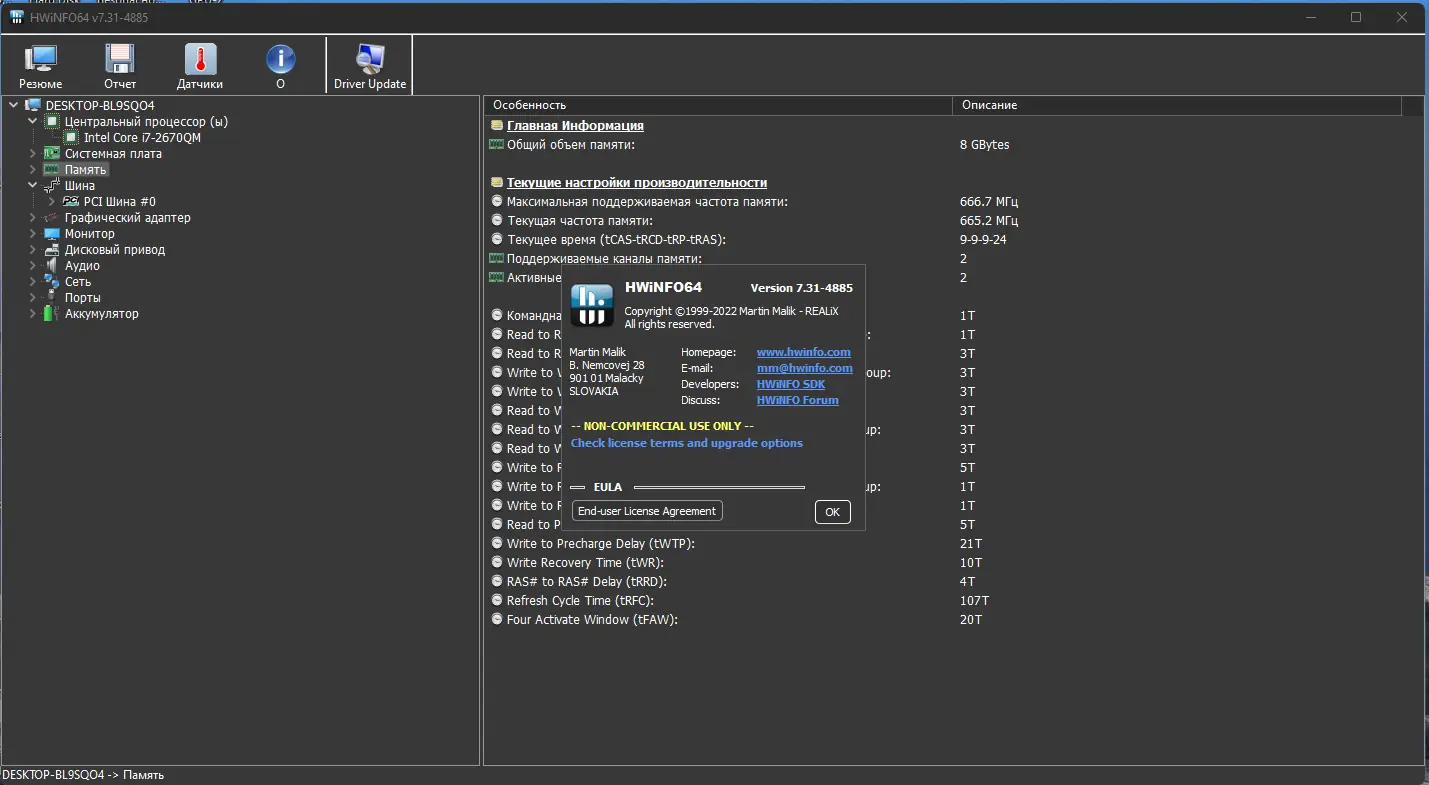Select Аудио tree item
1429x785 pixels.
pyautogui.click(x=82, y=265)
